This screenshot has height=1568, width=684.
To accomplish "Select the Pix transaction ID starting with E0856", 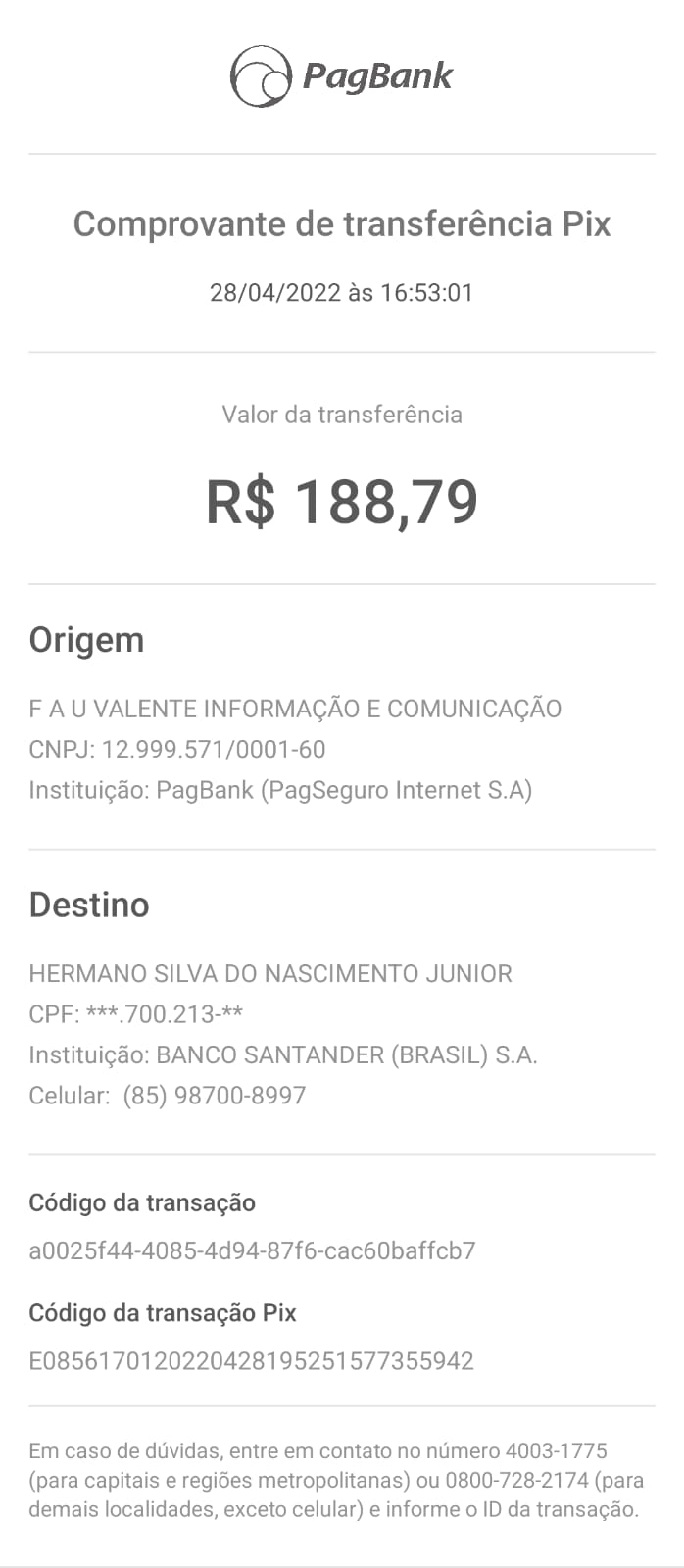I will [251, 1361].
